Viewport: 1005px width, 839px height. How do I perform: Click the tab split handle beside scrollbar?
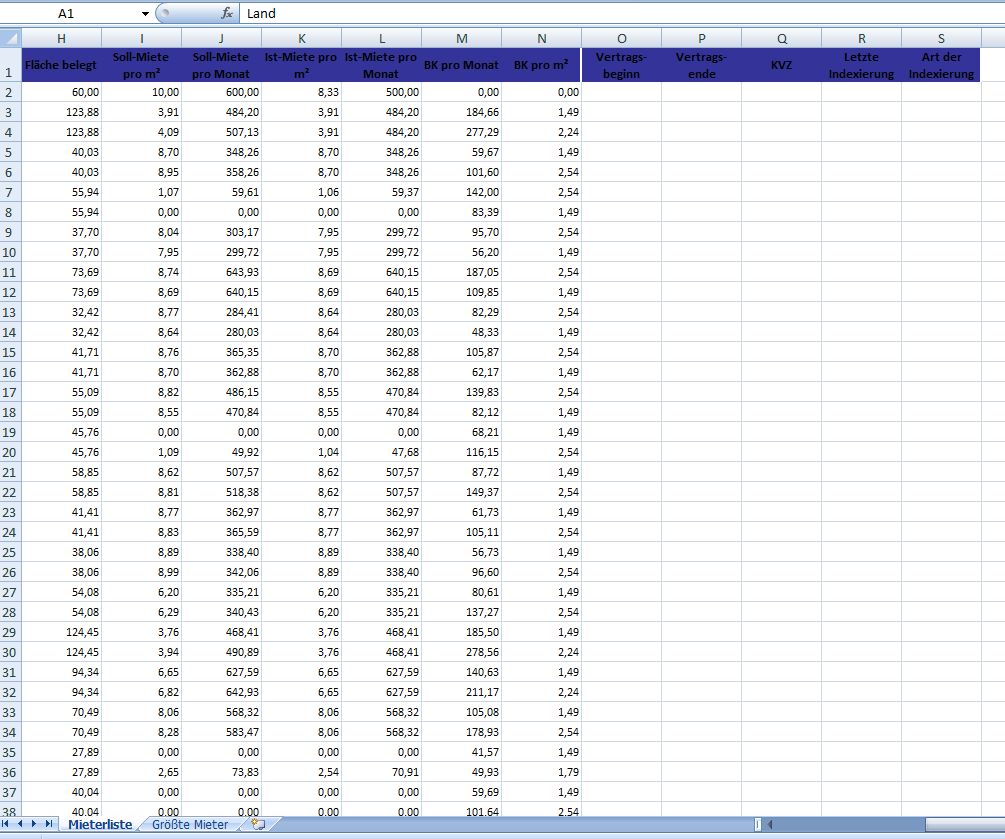point(758,824)
